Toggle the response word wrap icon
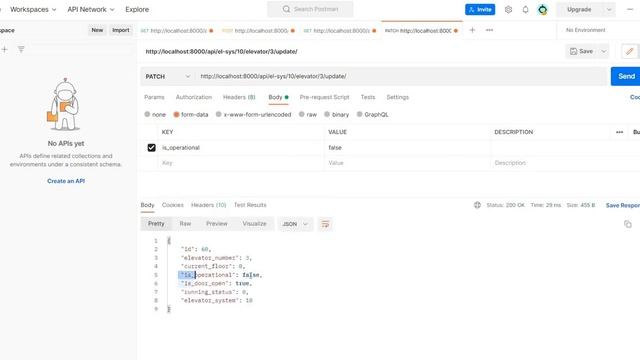Viewport: 640px width, 360px height. click(325, 224)
